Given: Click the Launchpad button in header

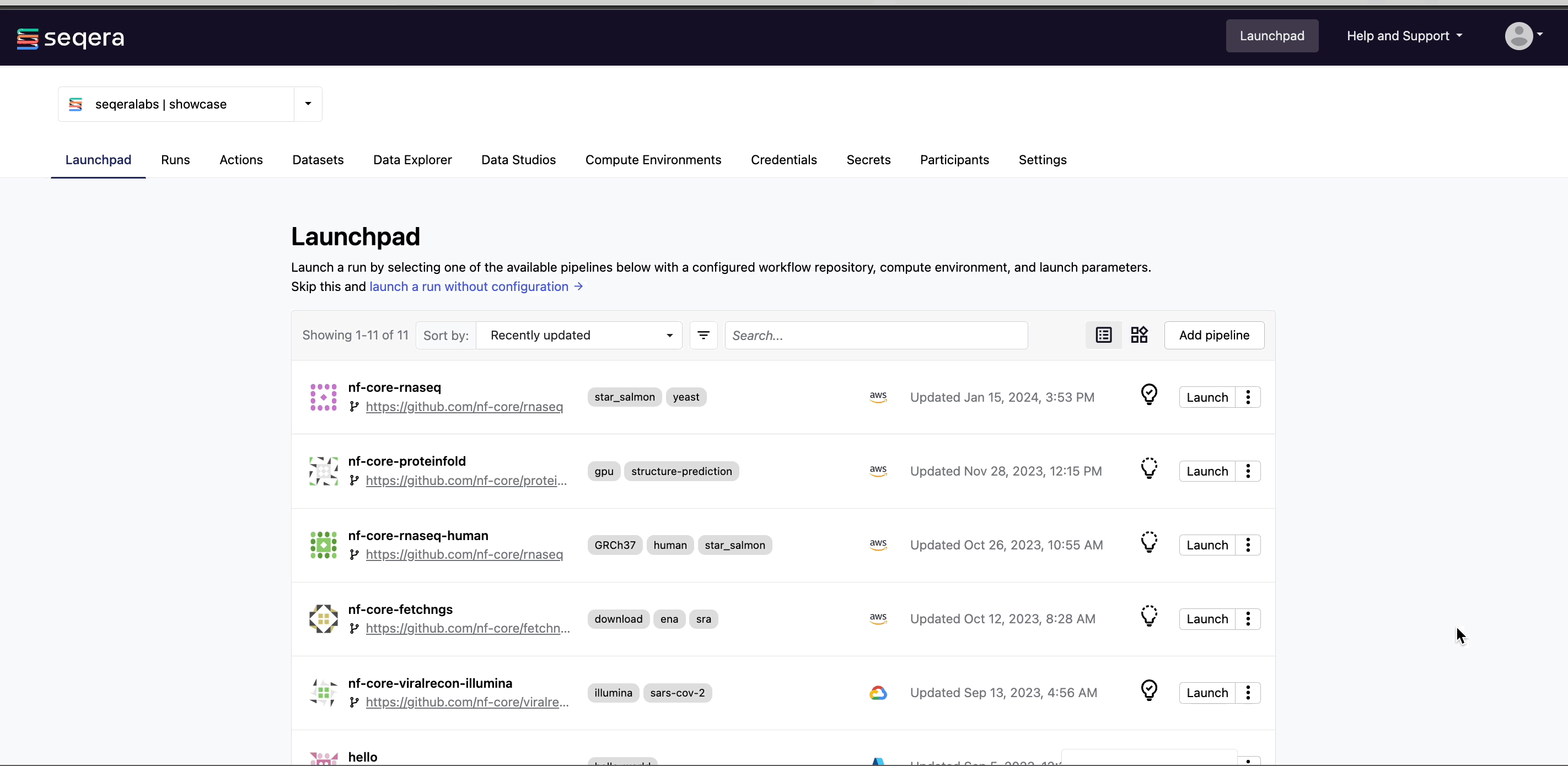Looking at the screenshot, I should point(1272,36).
